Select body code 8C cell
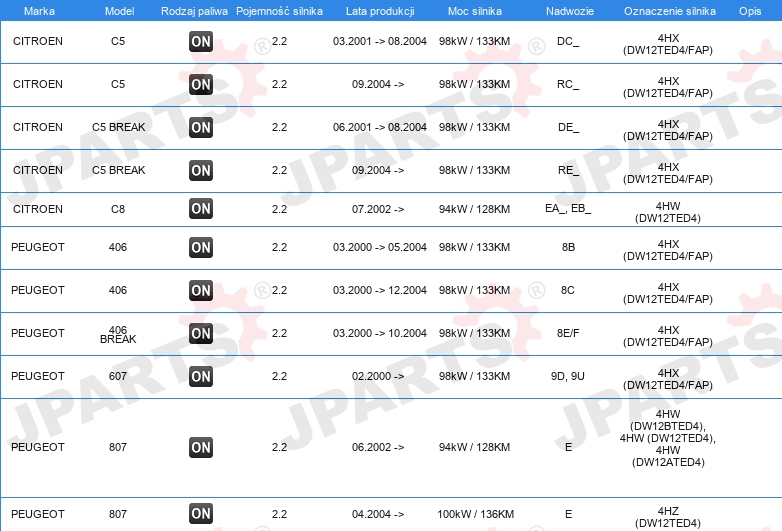This screenshot has height=531, width=782. 568,290
